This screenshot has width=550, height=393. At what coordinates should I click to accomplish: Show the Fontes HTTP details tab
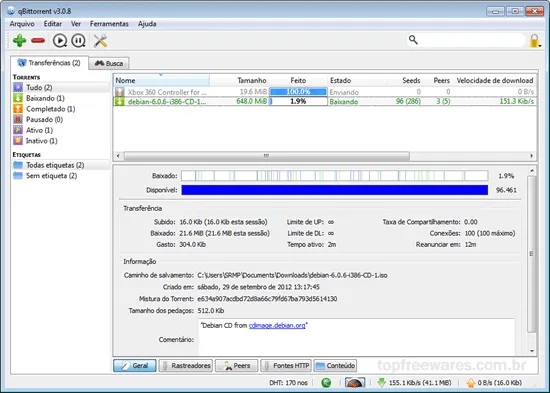[x=286, y=366]
